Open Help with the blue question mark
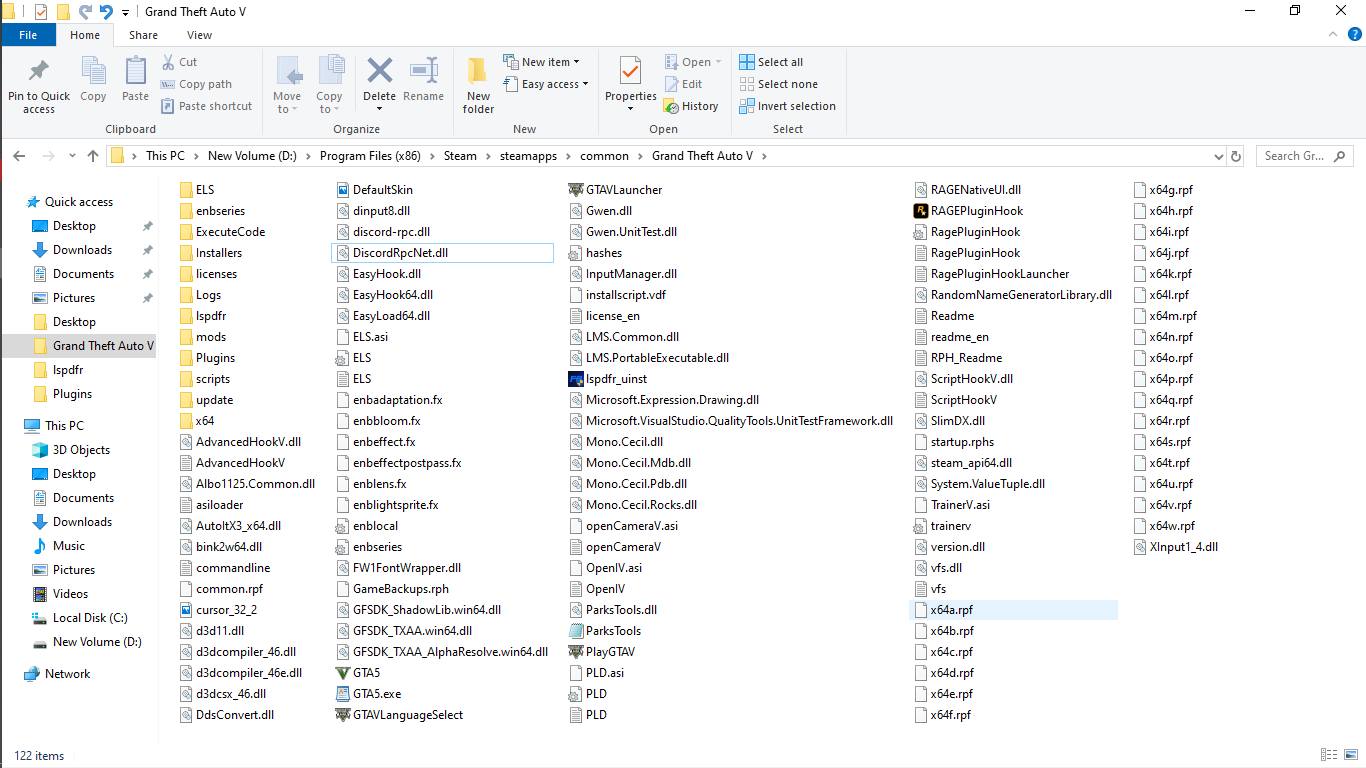Screen dimensions: 1366x768 click(x=1353, y=35)
